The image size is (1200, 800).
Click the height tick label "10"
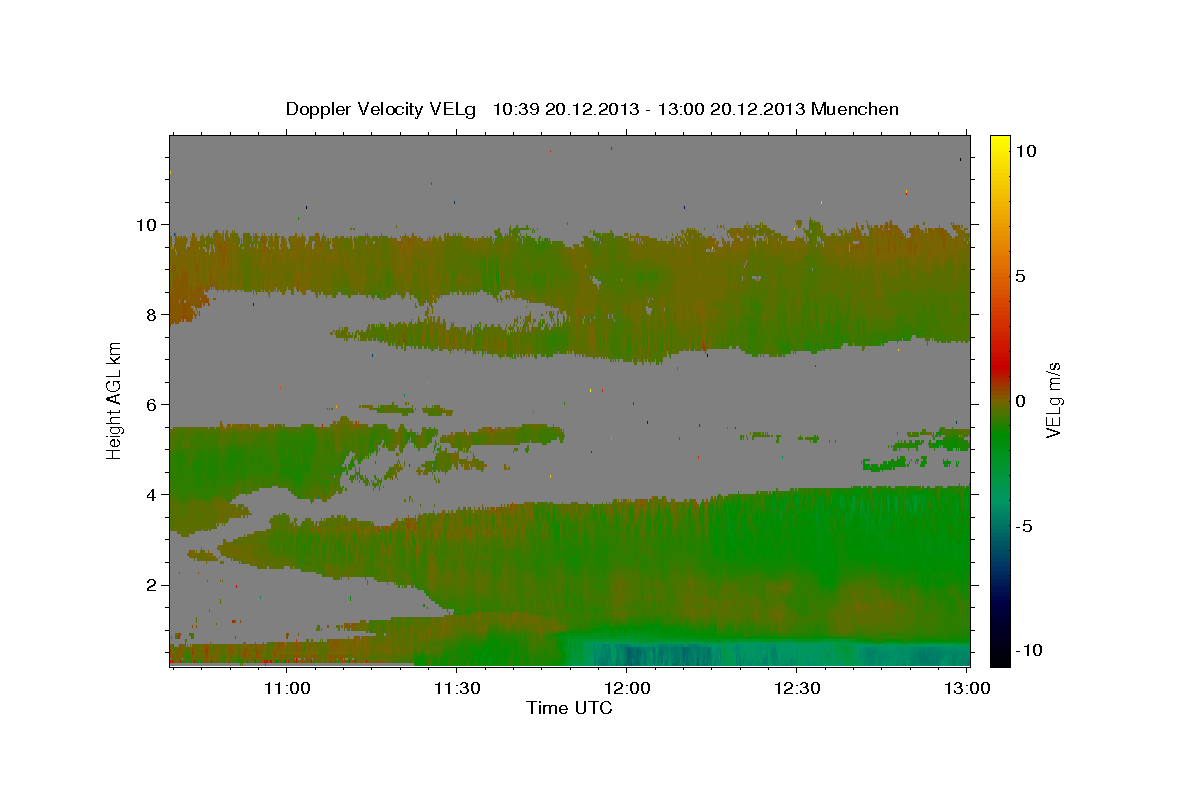pyautogui.click(x=149, y=225)
